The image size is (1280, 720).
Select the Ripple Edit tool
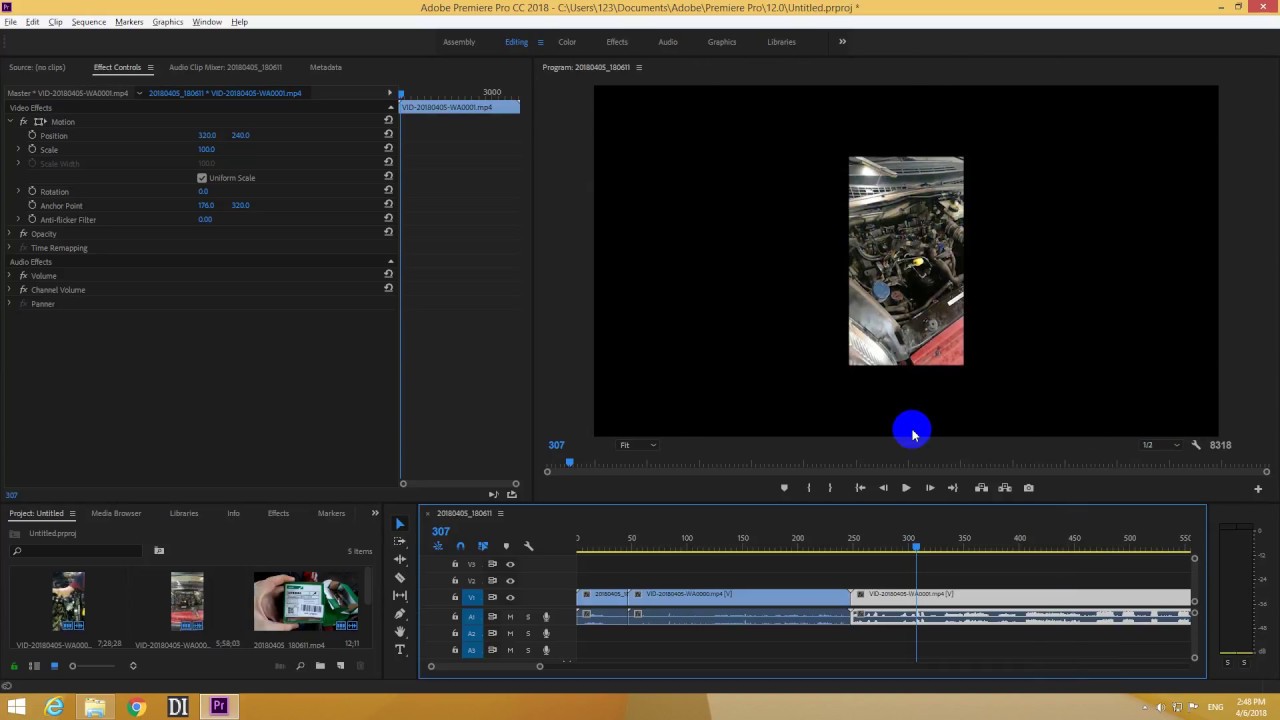(x=400, y=560)
